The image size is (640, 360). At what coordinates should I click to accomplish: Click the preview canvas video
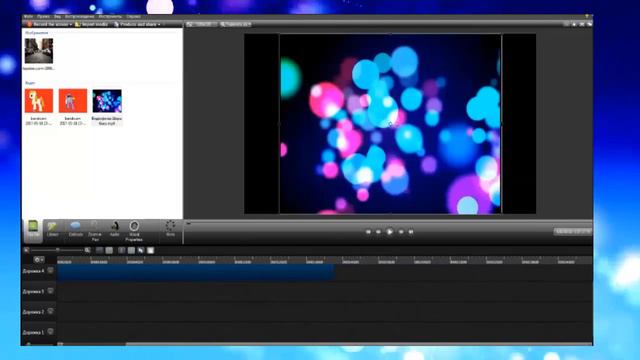click(390, 124)
